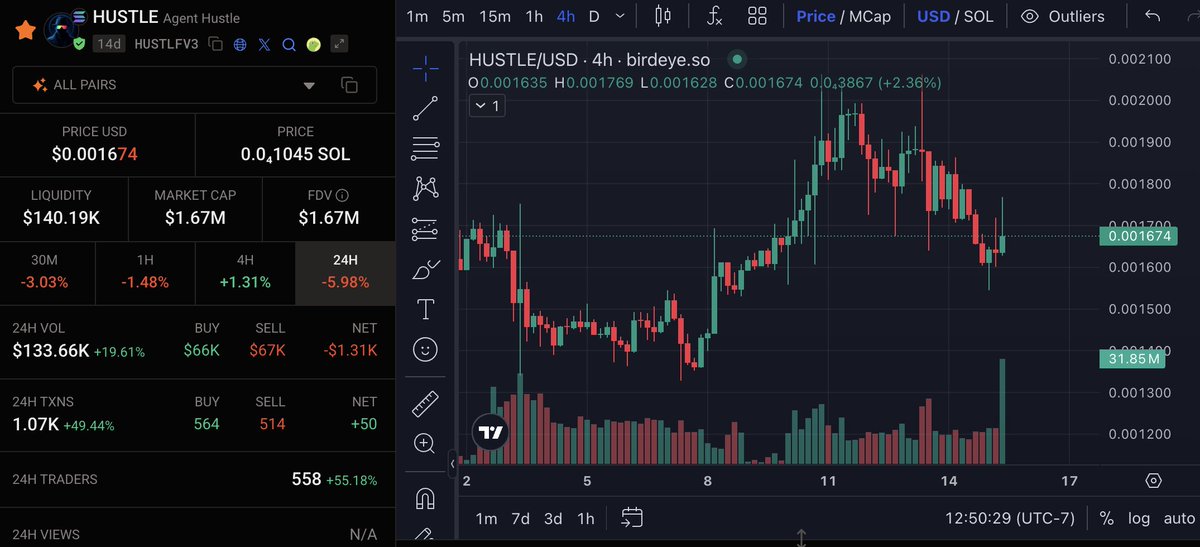Click the liquidity value $140.19K

pos(61,217)
